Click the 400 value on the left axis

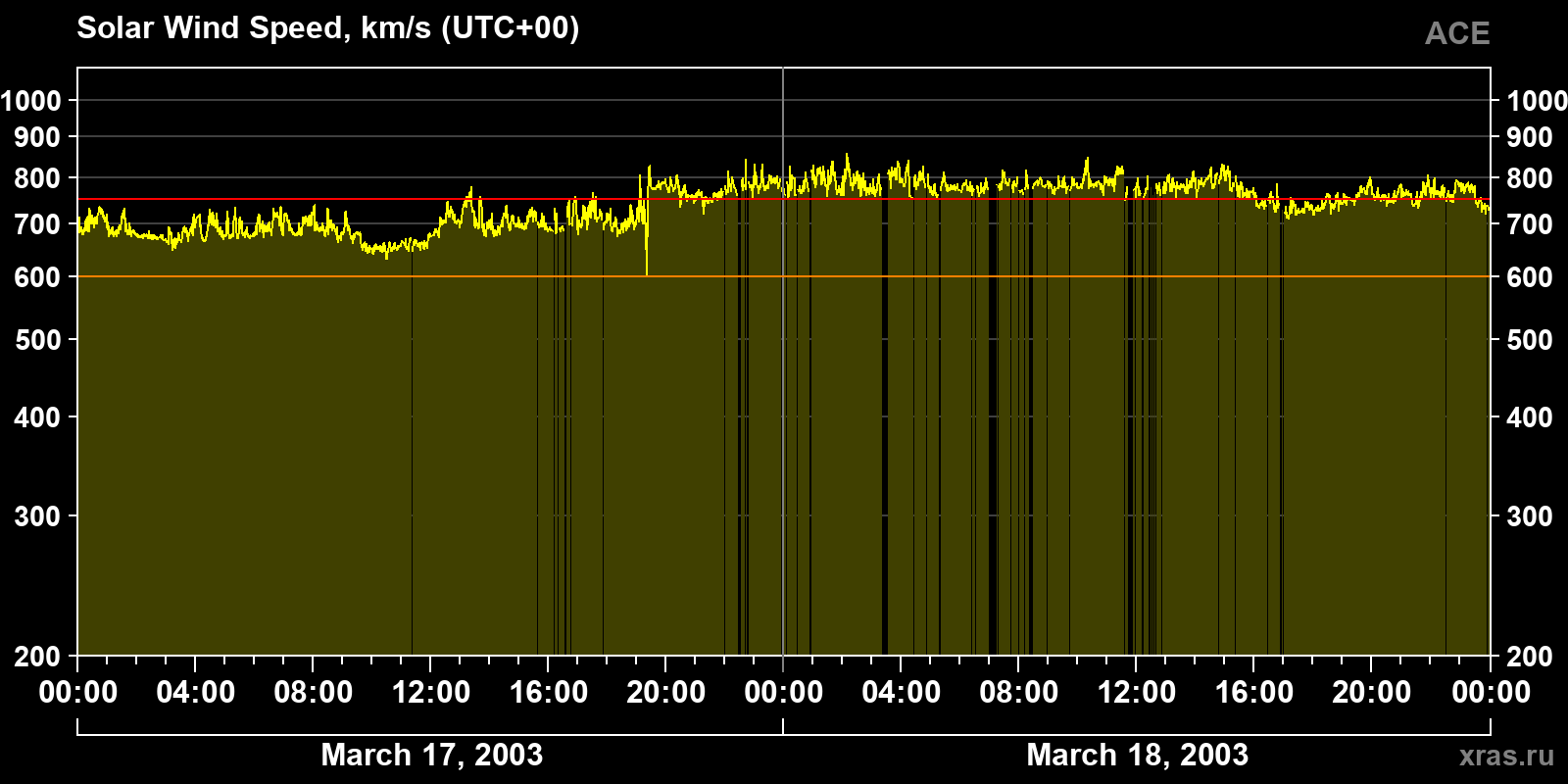[x=38, y=417]
